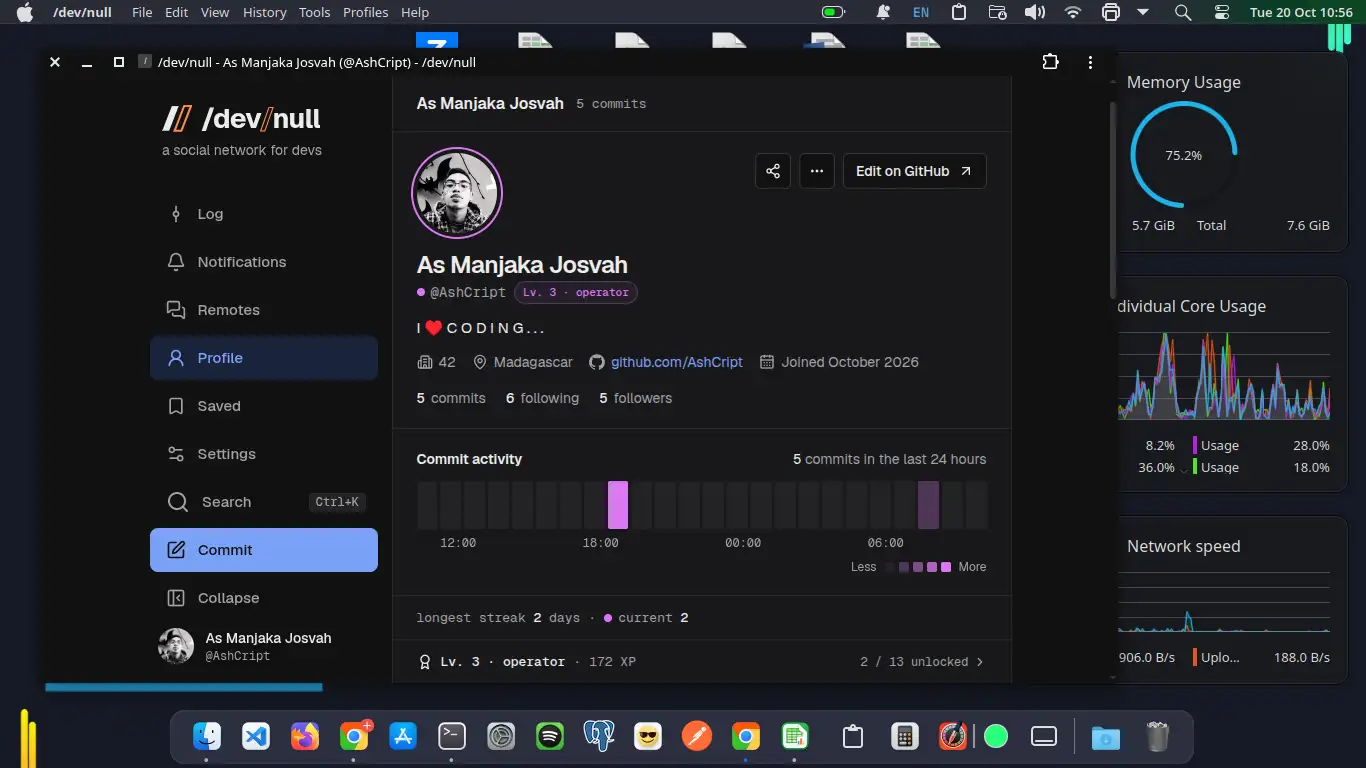Click the Edit on GitHub button
The width and height of the screenshot is (1366, 768).
(x=914, y=171)
